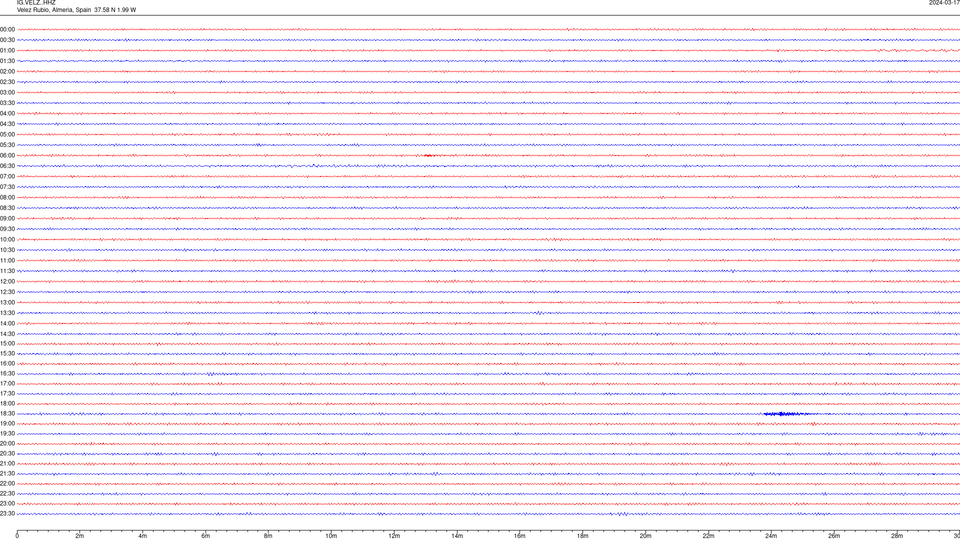Select the 17:30 trace time label
This screenshot has height=540, width=960.
7,394
